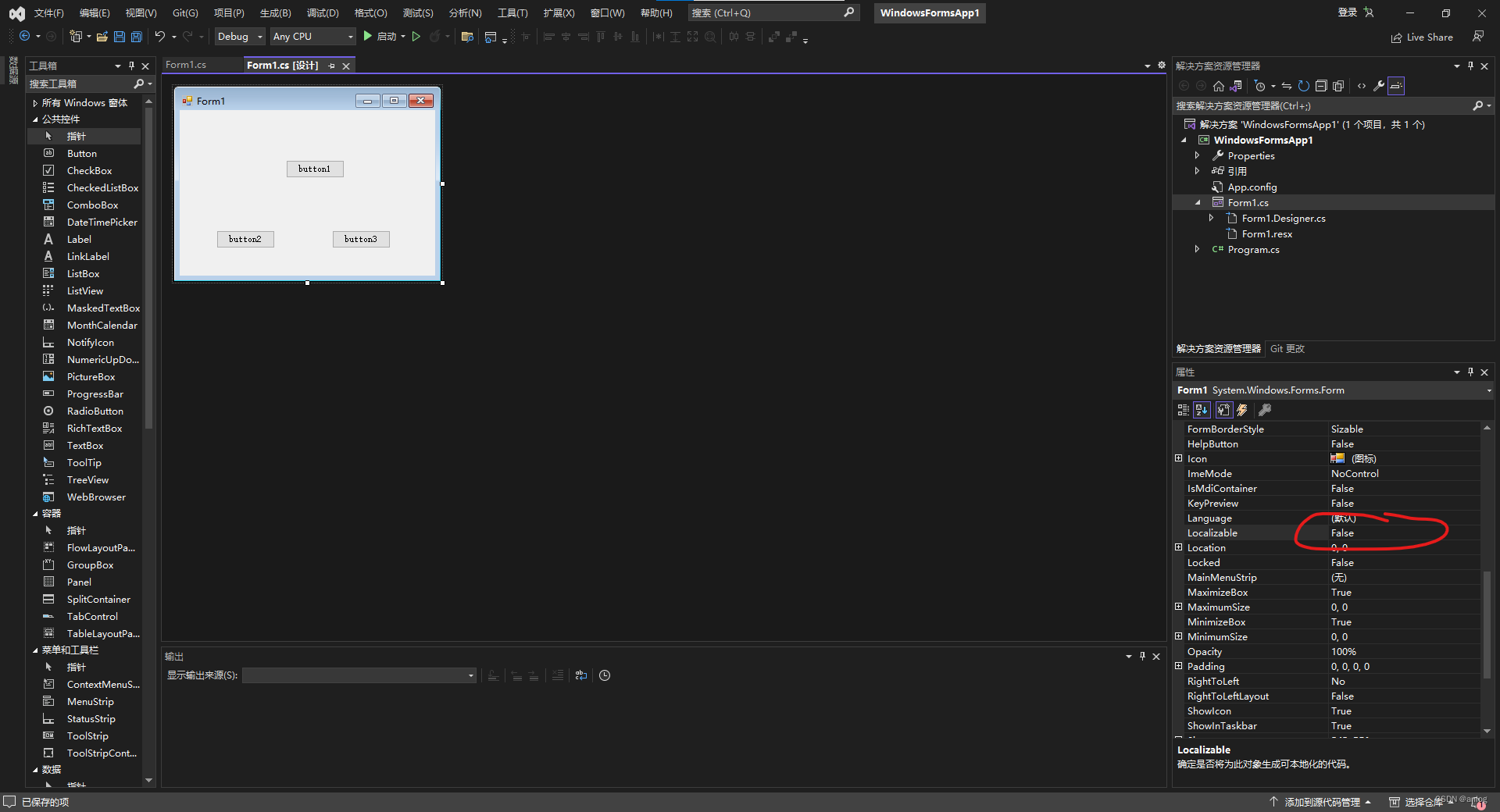
Task: Collapse the 公共控件 toolbox group
Action: 35,119
